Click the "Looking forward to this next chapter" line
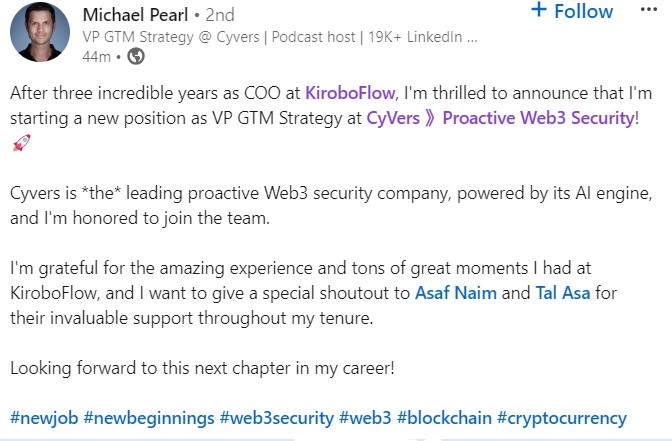Viewport: 672px width, 441px height. (202, 368)
